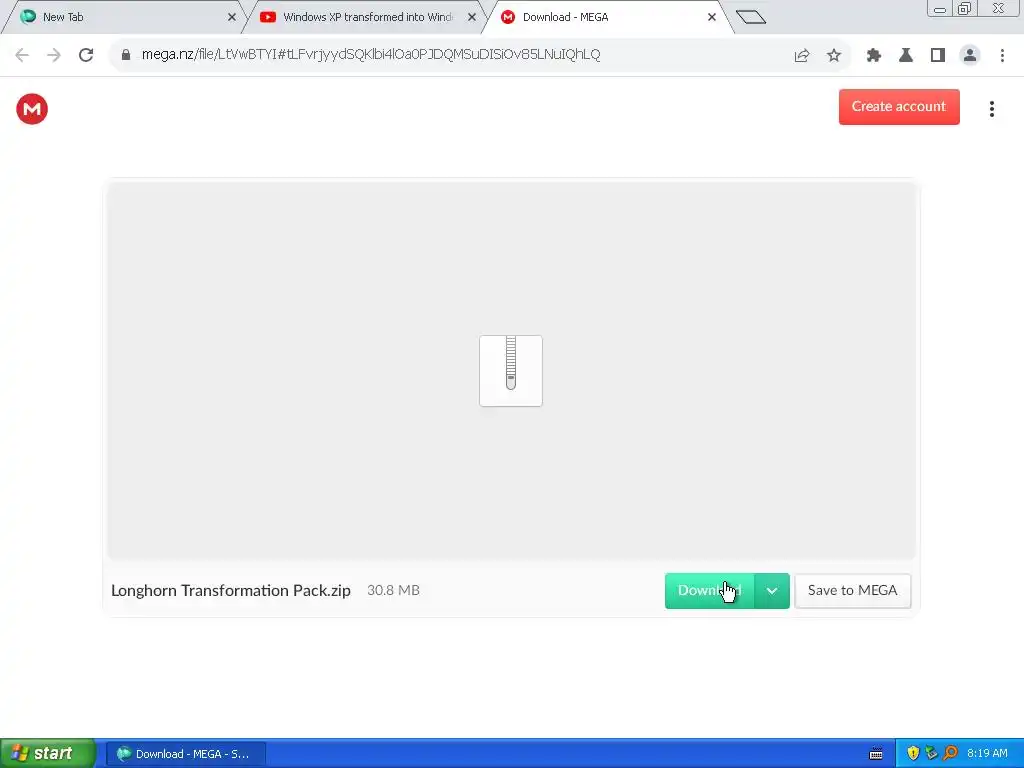The image size is (1024, 768).
Task: Open the Windows start menu
Action: pos(47,754)
